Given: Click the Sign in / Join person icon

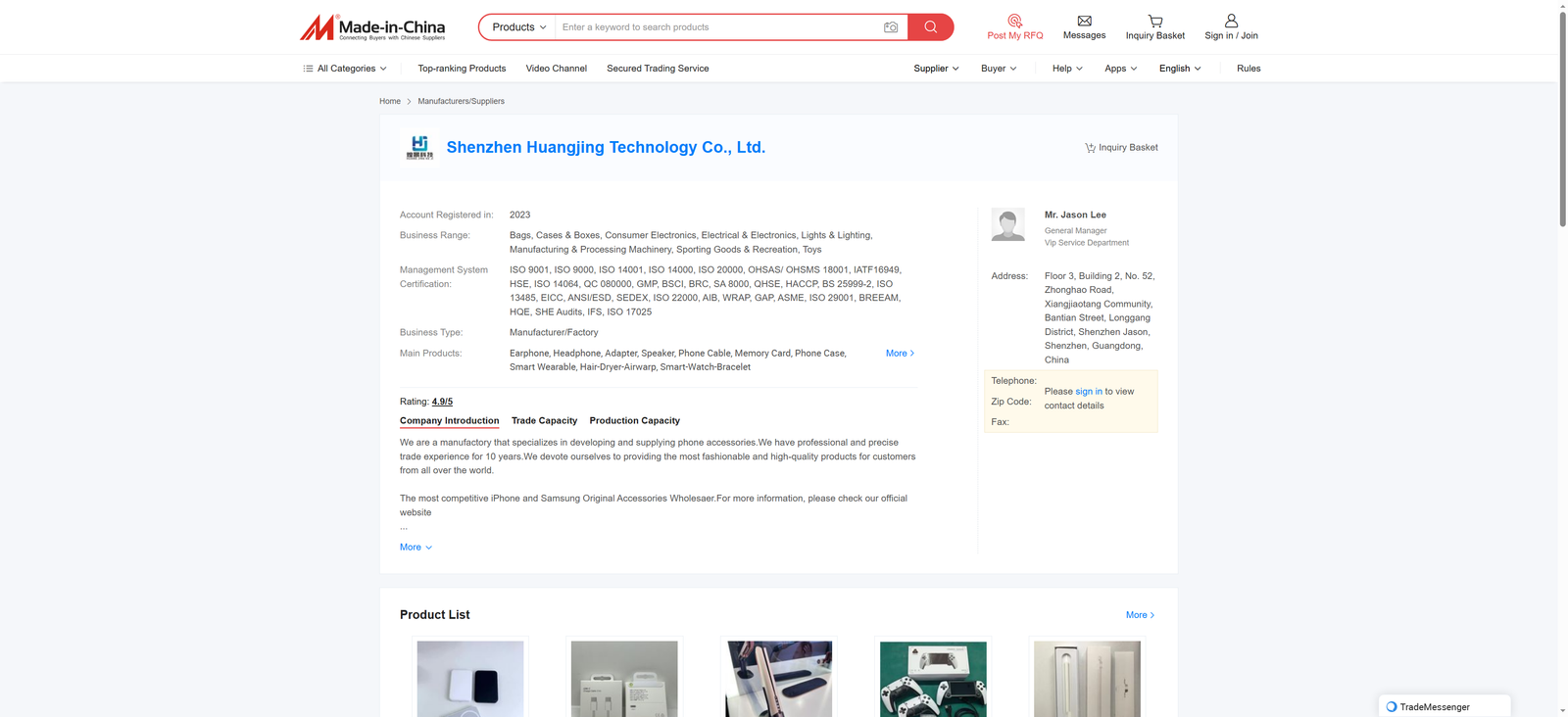Looking at the screenshot, I should 1231,21.
